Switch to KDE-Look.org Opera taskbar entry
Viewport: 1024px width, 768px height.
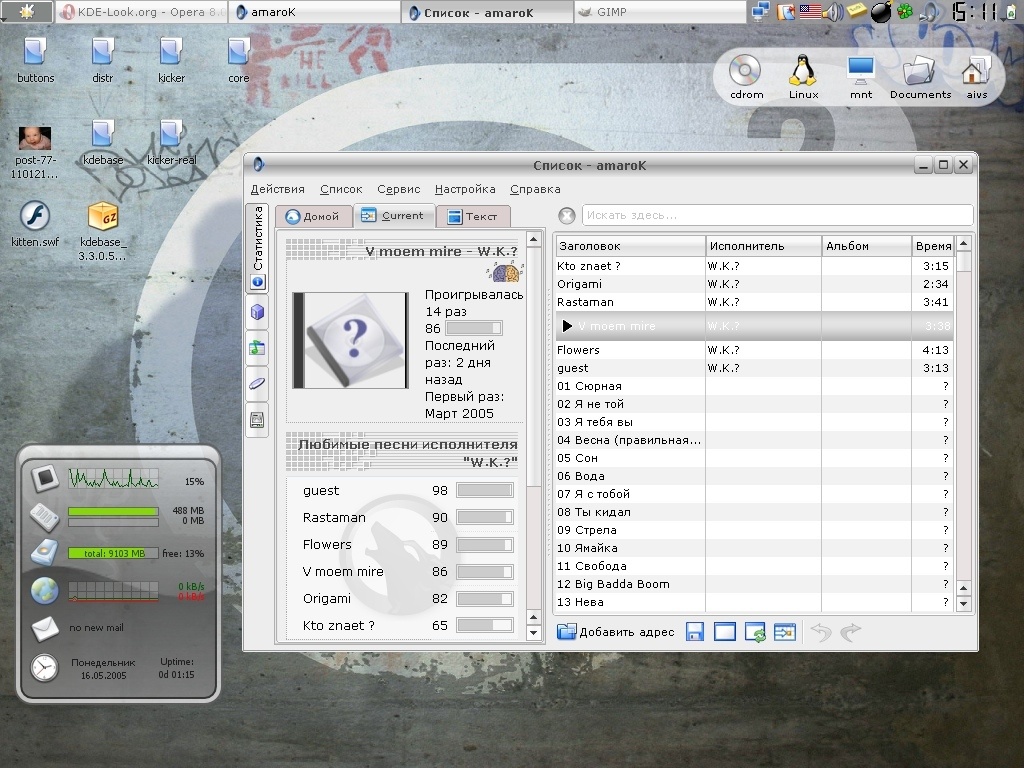coord(142,12)
